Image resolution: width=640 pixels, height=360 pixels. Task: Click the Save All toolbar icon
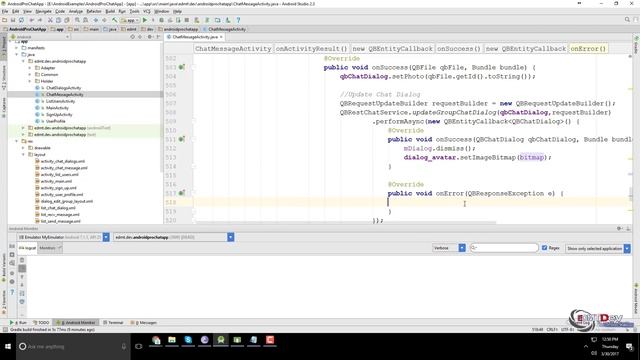pyautogui.click(x=13, y=20)
